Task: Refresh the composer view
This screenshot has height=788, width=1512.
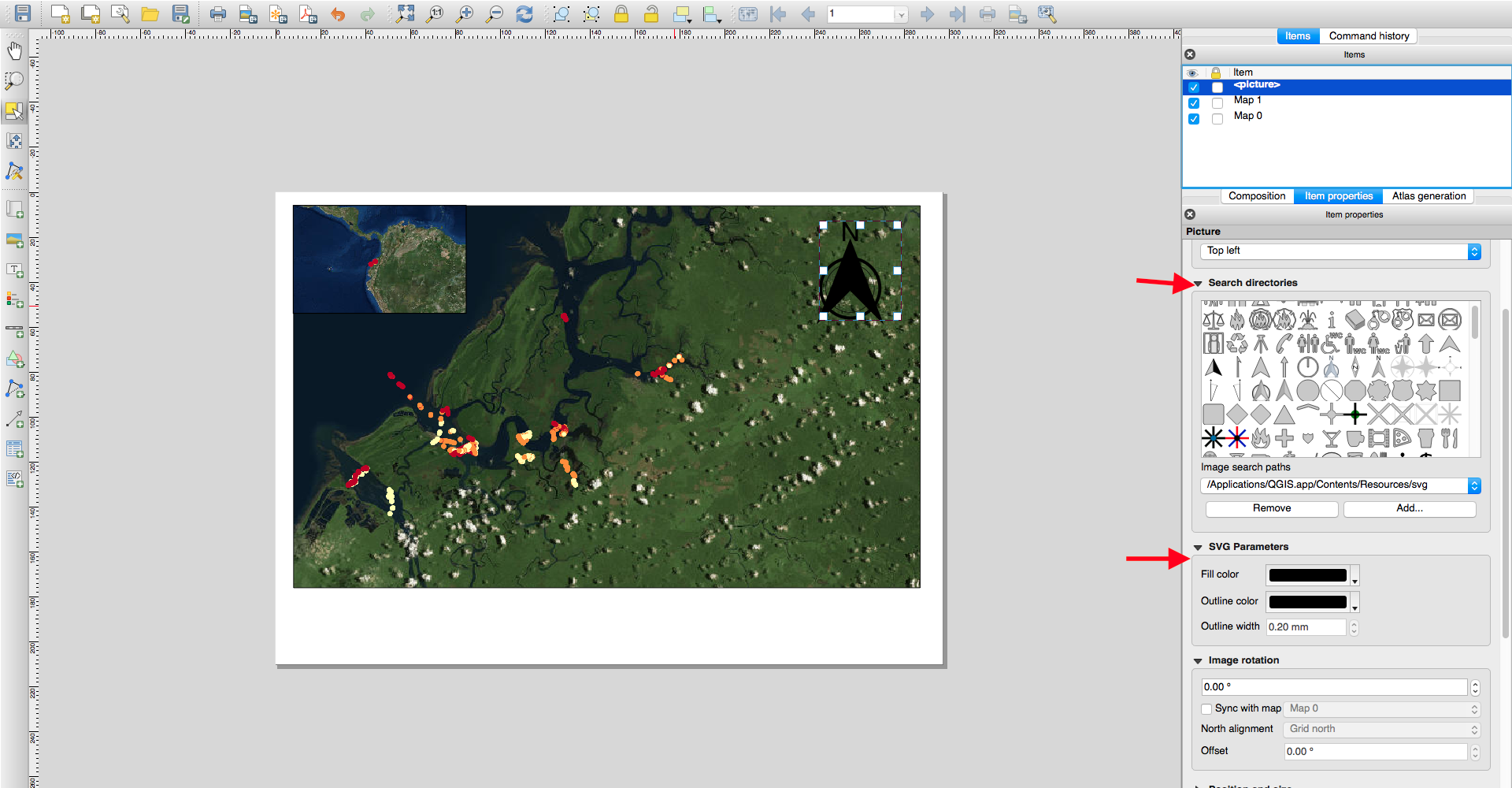Action: 524,13
